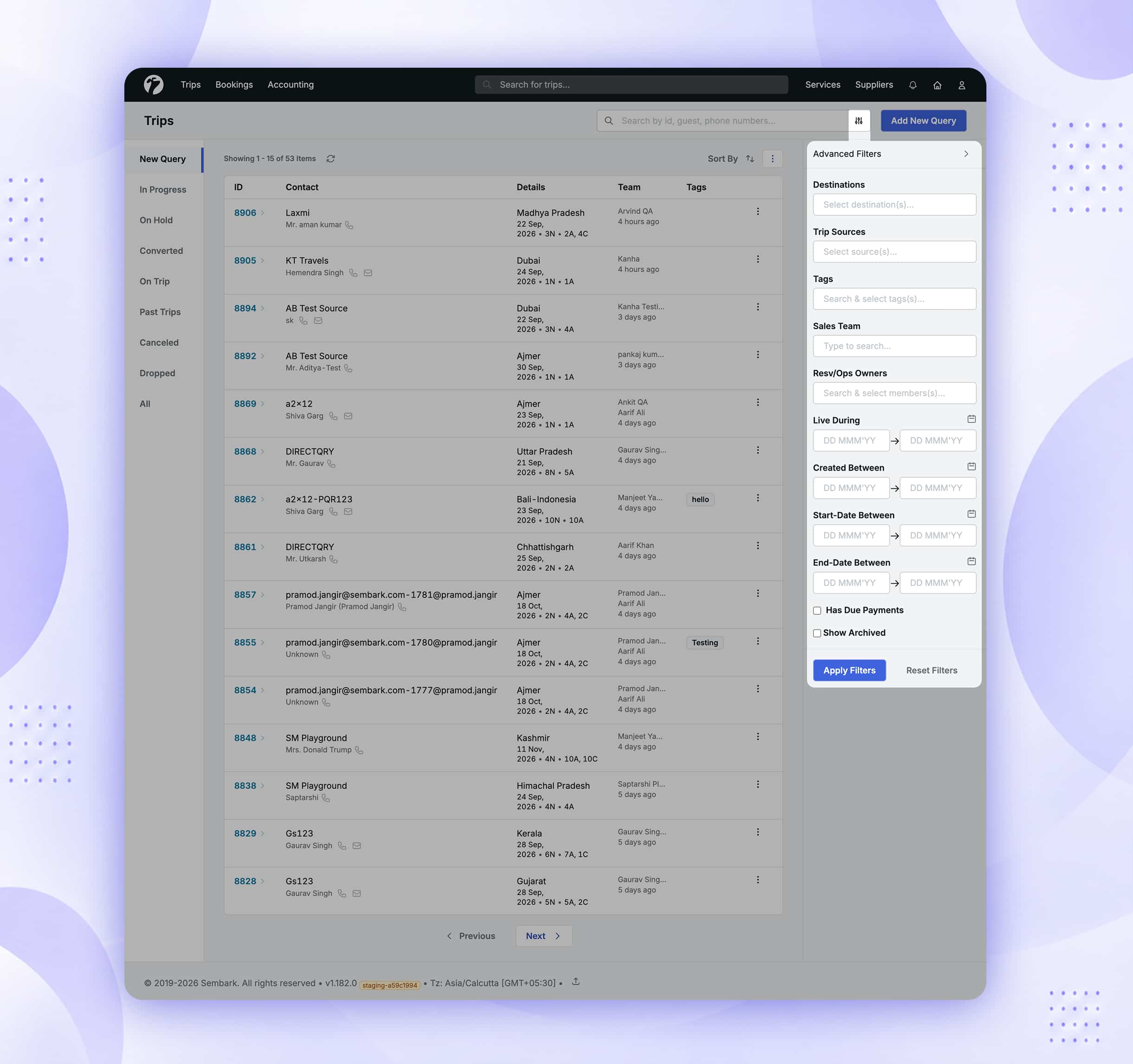Image resolution: width=1133 pixels, height=1064 pixels.
Task: Open calendar icon for End-Date Between
Action: (x=972, y=562)
